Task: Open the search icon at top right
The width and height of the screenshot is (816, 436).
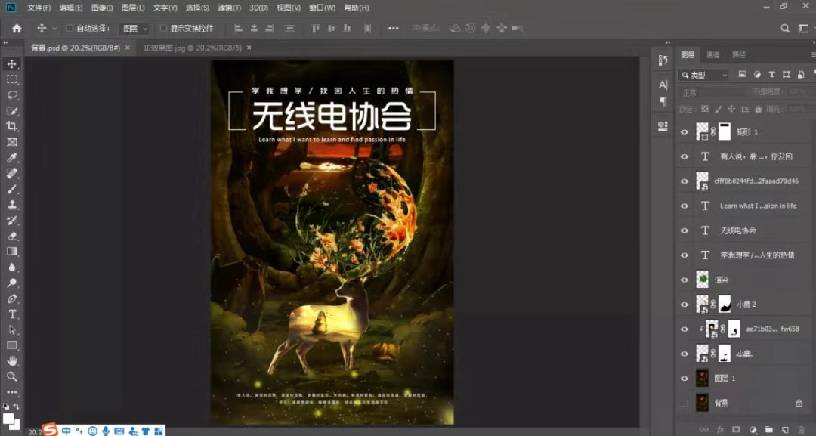Action: click(785, 28)
